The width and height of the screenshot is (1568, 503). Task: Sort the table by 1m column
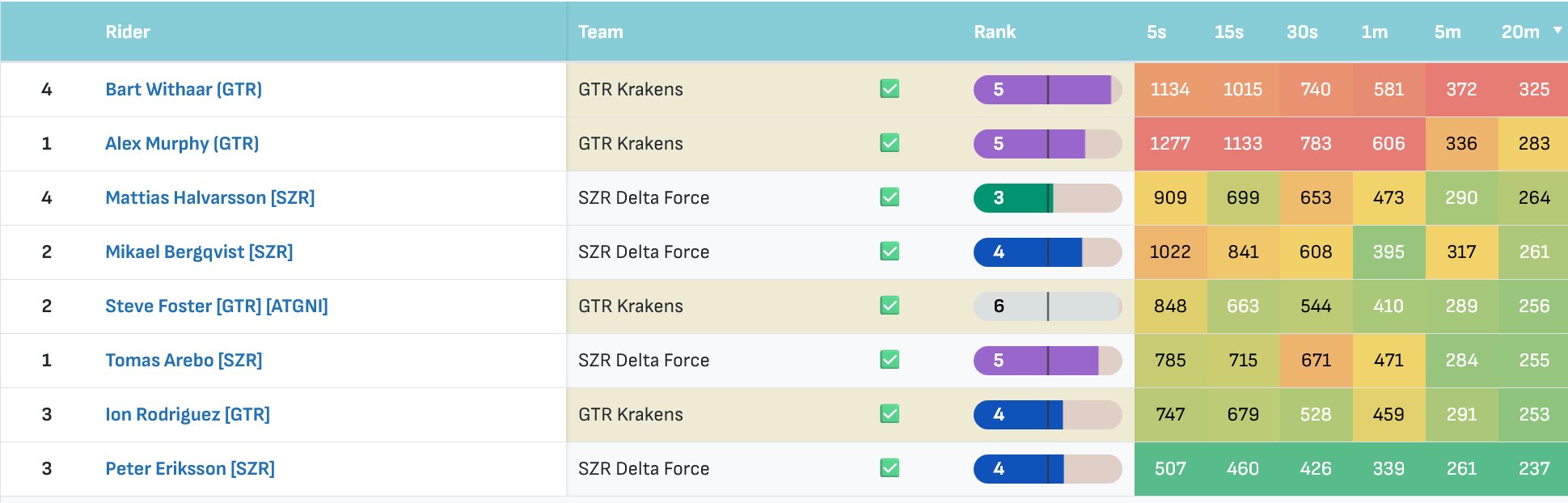point(1375,32)
